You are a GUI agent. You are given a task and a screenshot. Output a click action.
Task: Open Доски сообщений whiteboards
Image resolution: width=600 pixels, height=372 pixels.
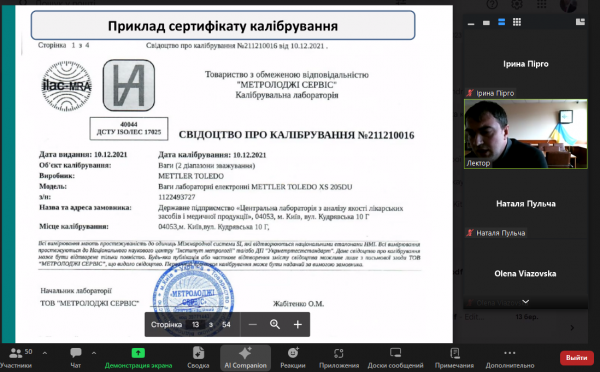pos(395,358)
